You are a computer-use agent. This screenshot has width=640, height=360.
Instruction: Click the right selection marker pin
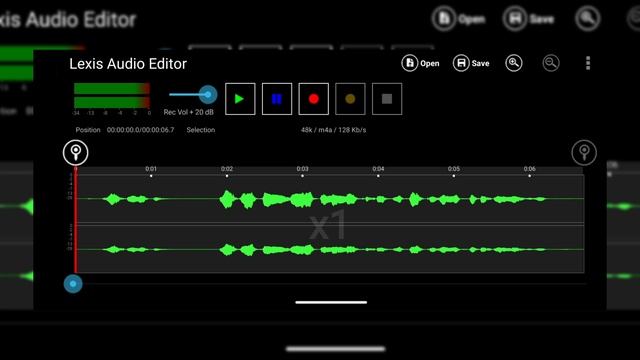584,153
